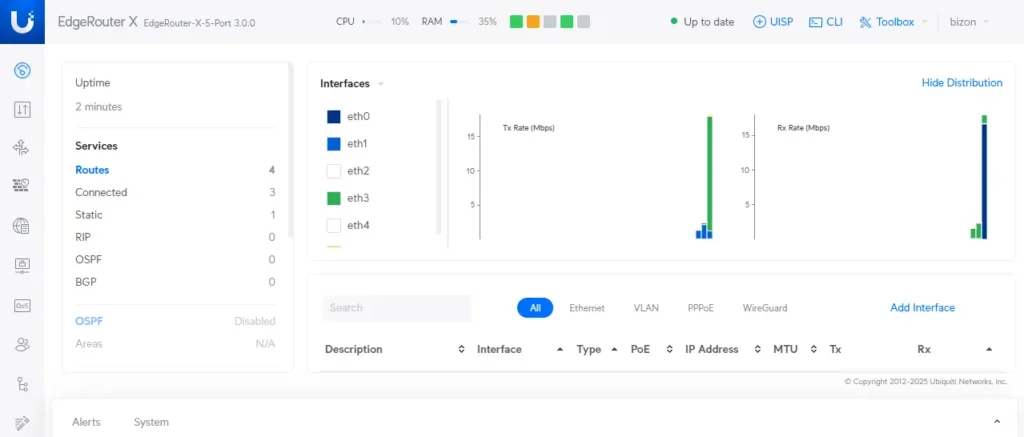Toggle eth1 interface in chart legend
The height and width of the screenshot is (437, 1024).
tap(334, 144)
